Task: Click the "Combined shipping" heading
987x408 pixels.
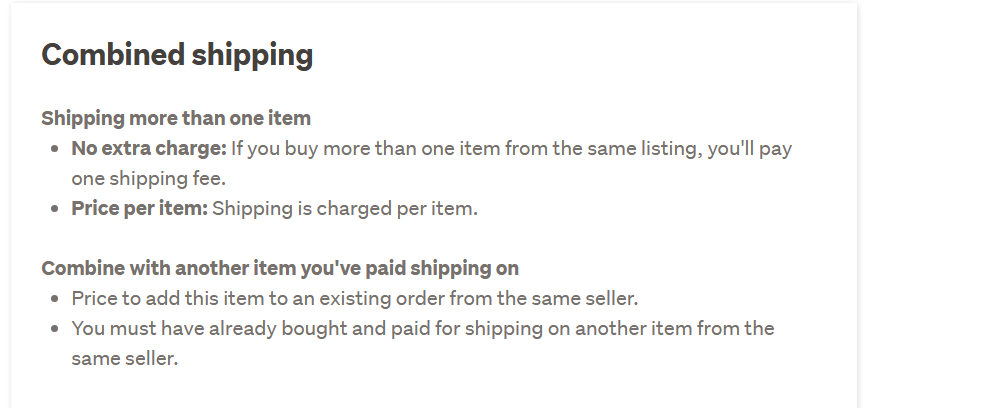Action: (177, 55)
